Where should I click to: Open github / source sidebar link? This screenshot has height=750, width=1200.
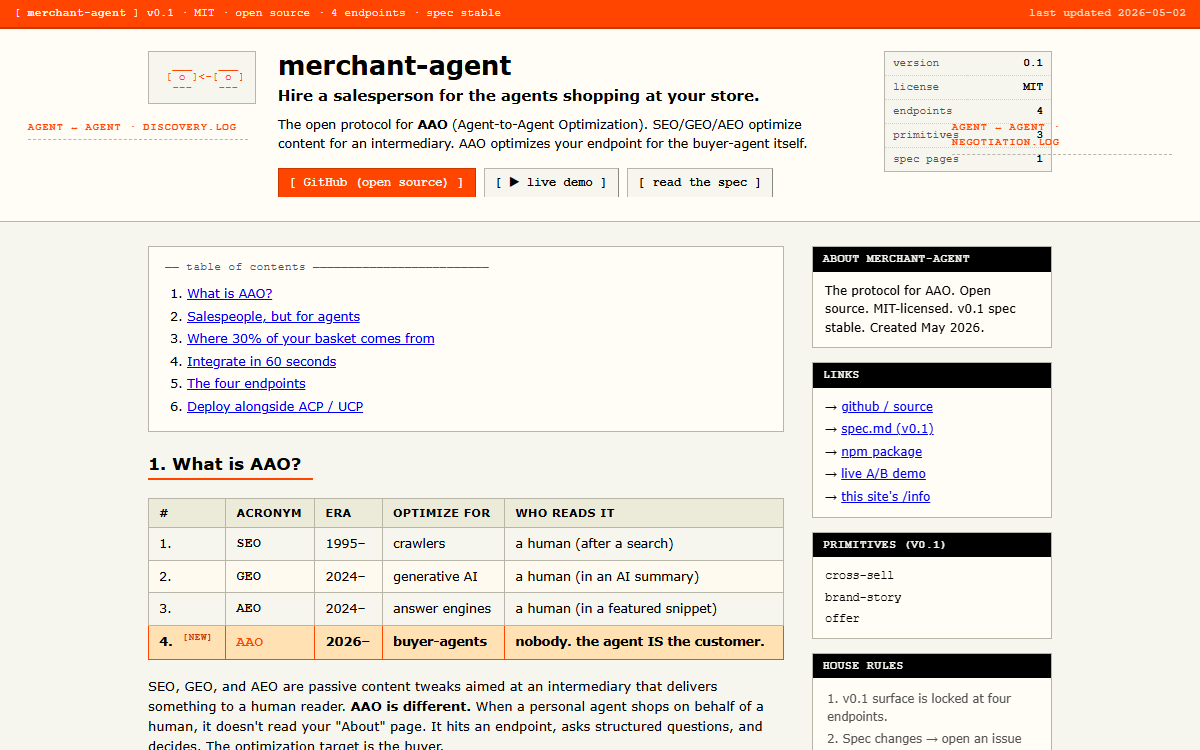(887, 406)
